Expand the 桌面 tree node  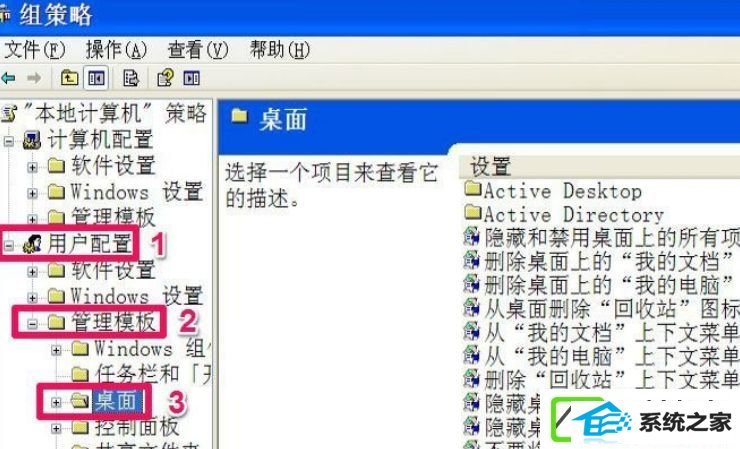56,402
